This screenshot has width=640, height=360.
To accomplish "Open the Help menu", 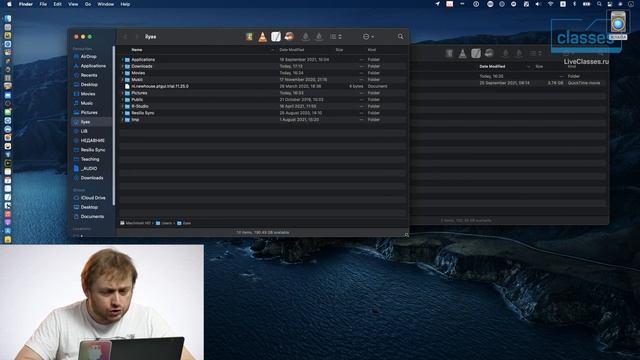I will coord(125,4).
